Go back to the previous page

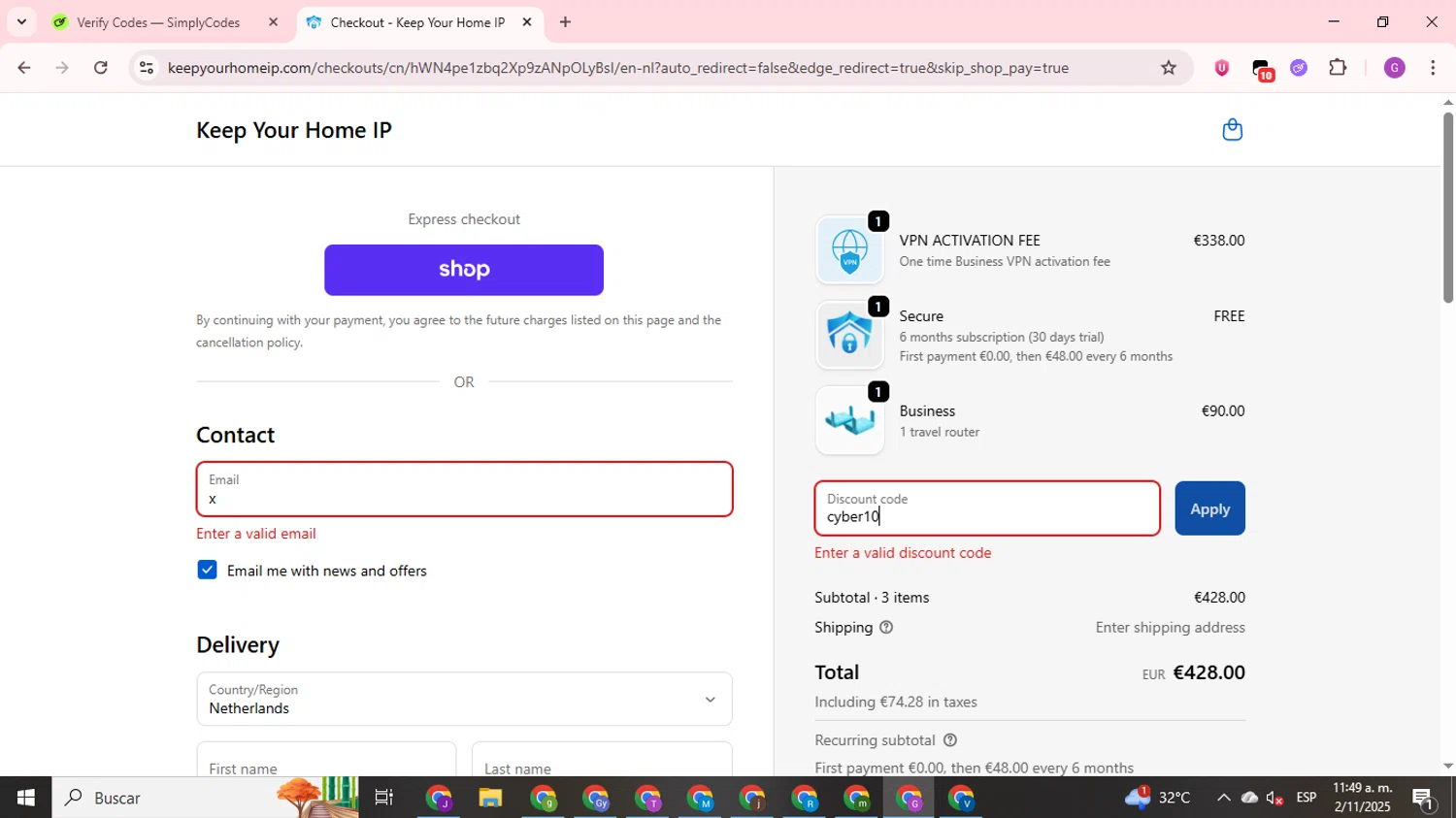pos(24,68)
